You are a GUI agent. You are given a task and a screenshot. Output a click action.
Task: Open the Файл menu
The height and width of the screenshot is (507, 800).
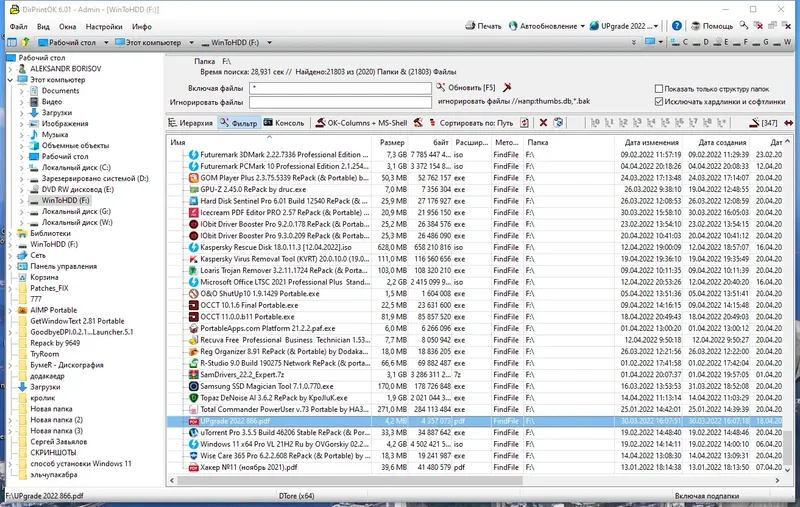pyautogui.click(x=18, y=27)
